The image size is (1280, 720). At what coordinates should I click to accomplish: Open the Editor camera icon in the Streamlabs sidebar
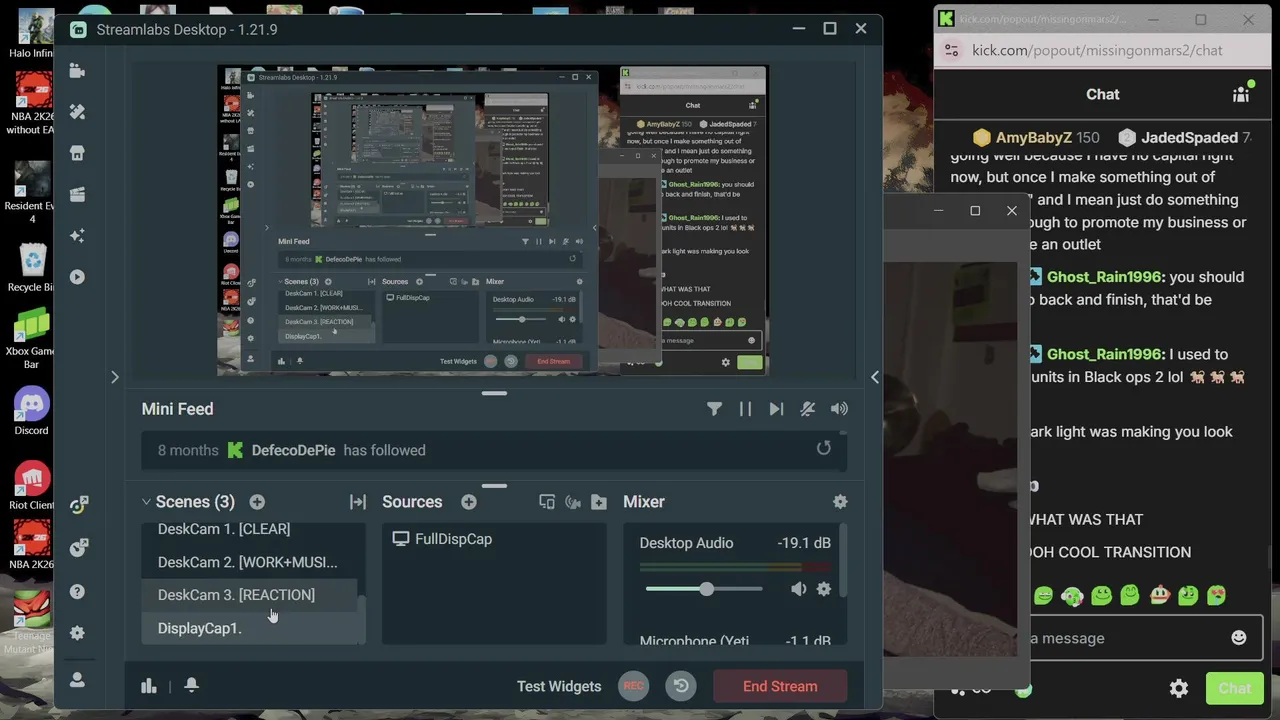click(77, 71)
